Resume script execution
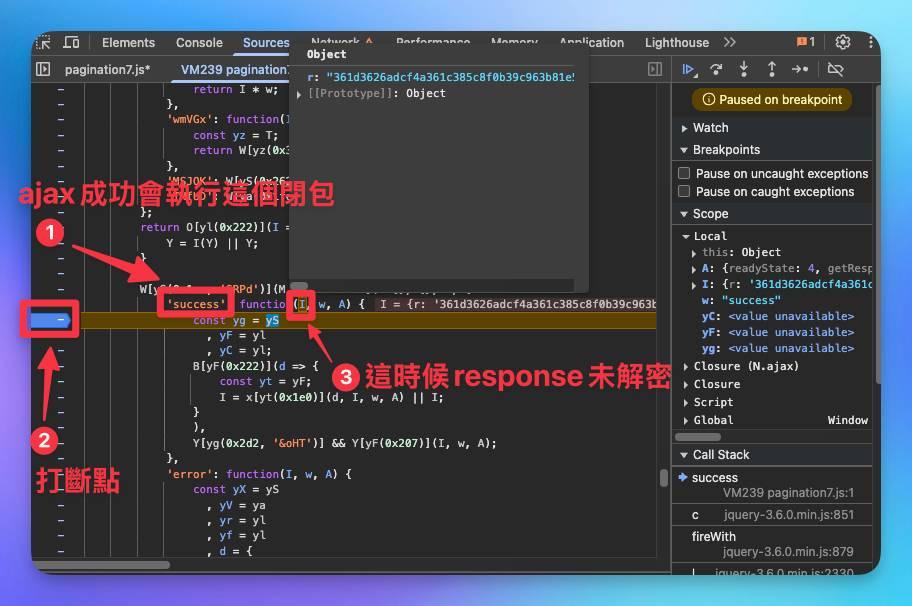This screenshot has height=606, width=912. pyautogui.click(x=688, y=69)
